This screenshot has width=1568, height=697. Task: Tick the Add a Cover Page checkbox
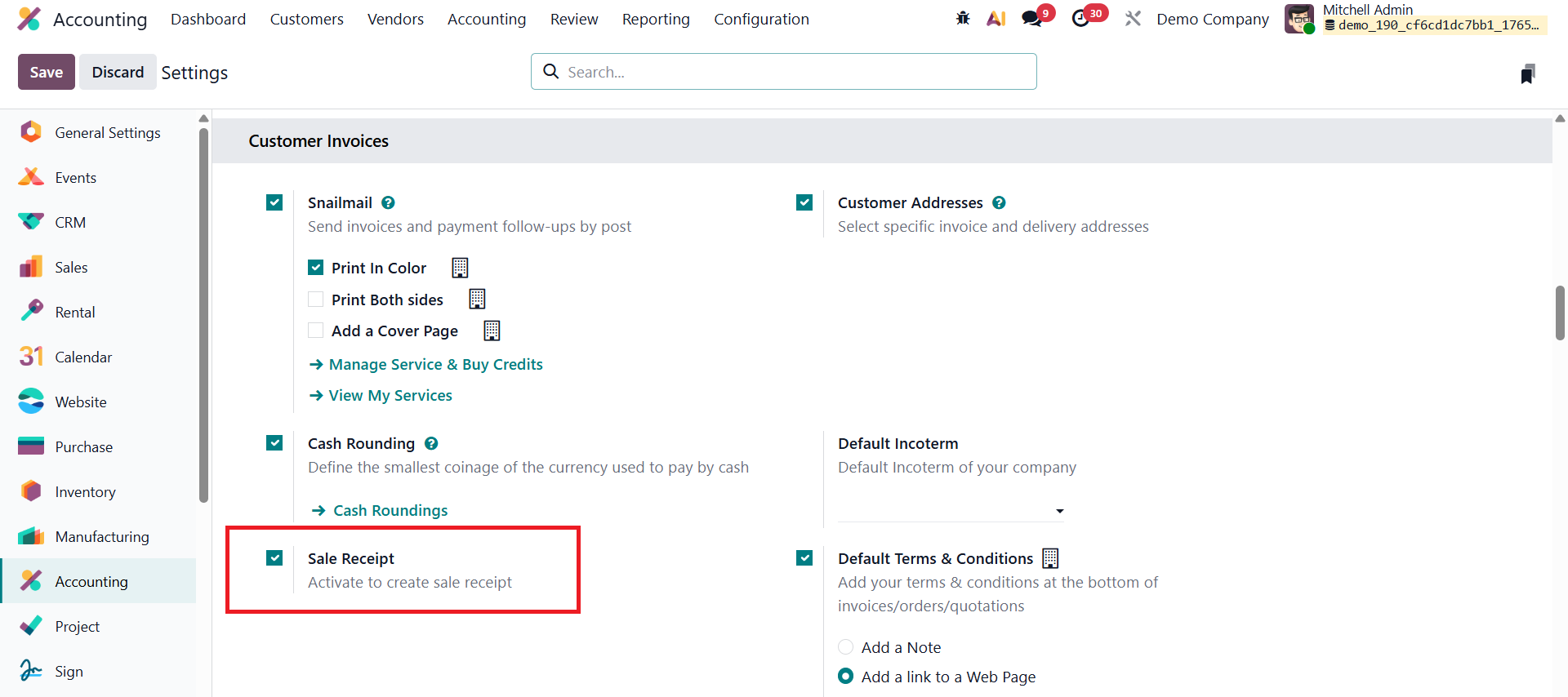tap(316, 331)
